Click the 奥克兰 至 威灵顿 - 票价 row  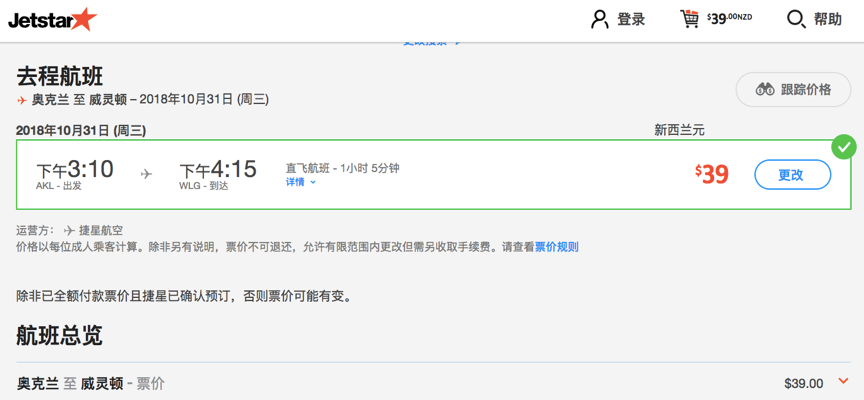coord(433,382)
